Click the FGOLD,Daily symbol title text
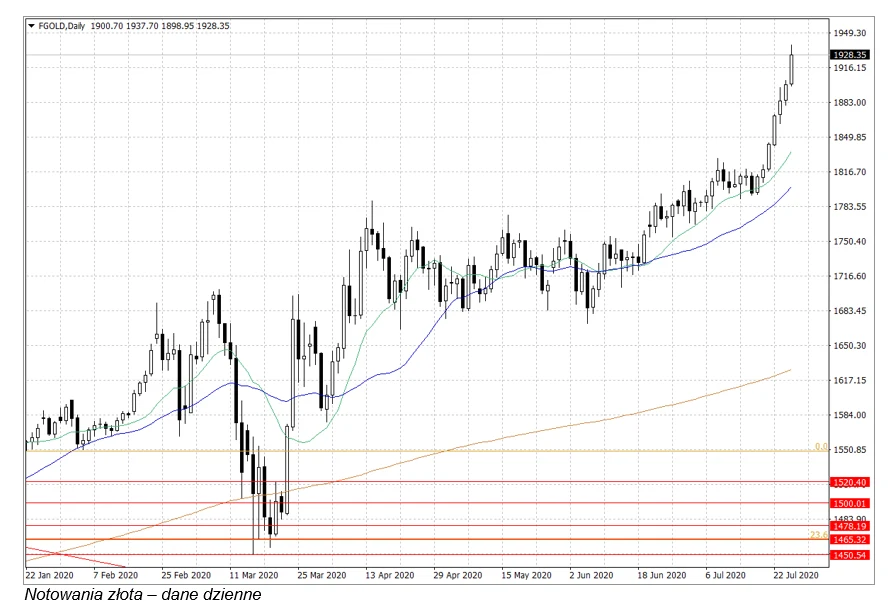This screenshot has width=894, height=608. [62, 26]
